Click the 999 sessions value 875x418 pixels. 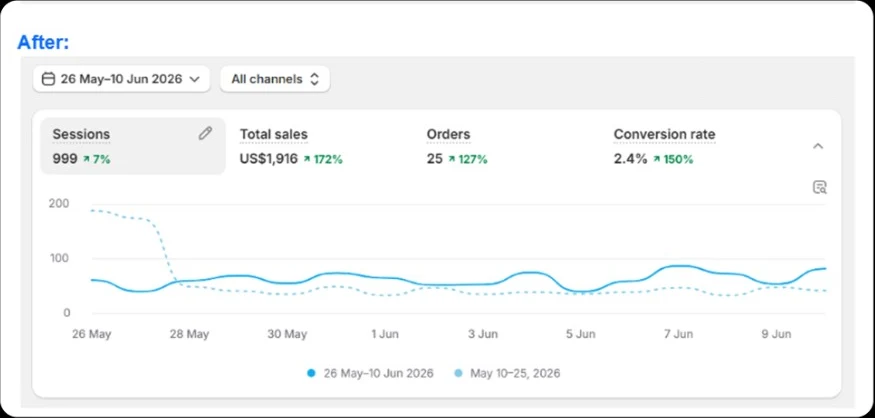pos(65,159)
